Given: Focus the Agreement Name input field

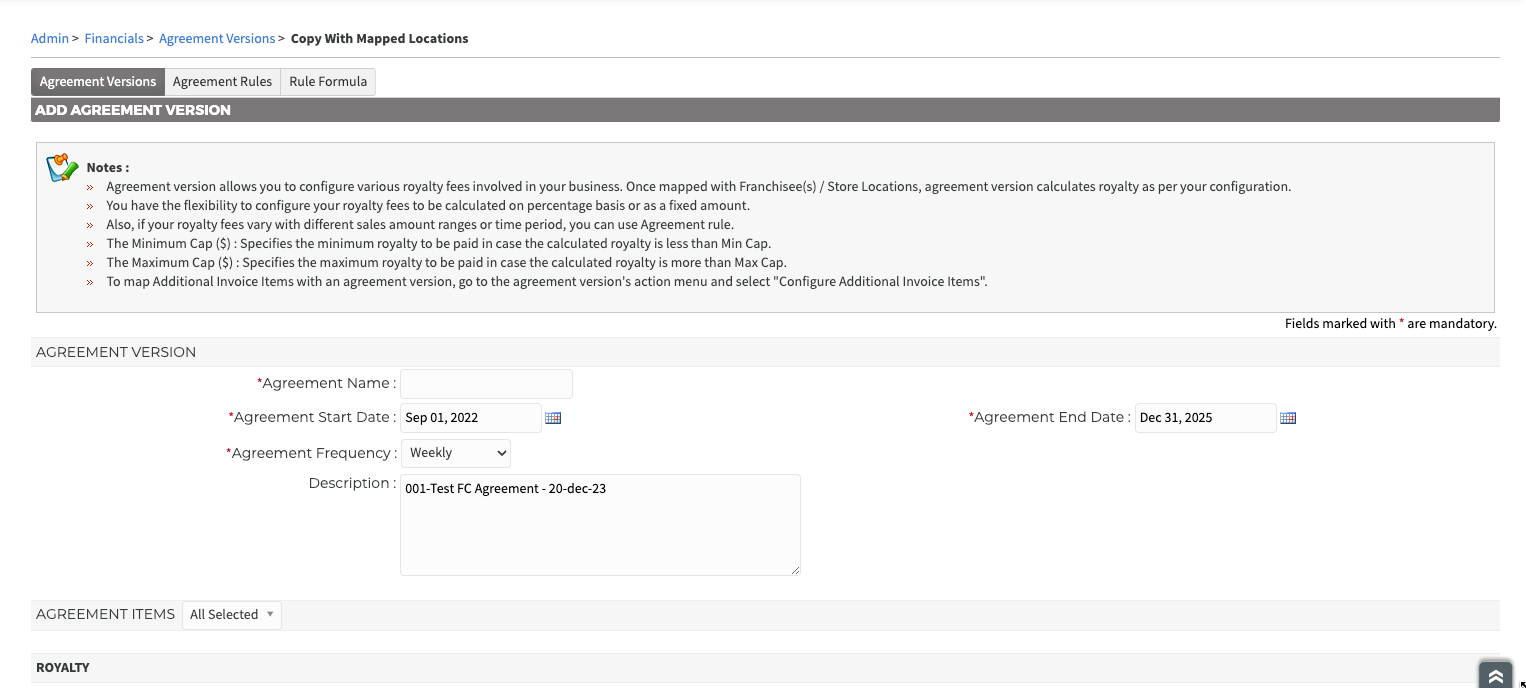Looking at the screenshot, I should tap(487, 384).
